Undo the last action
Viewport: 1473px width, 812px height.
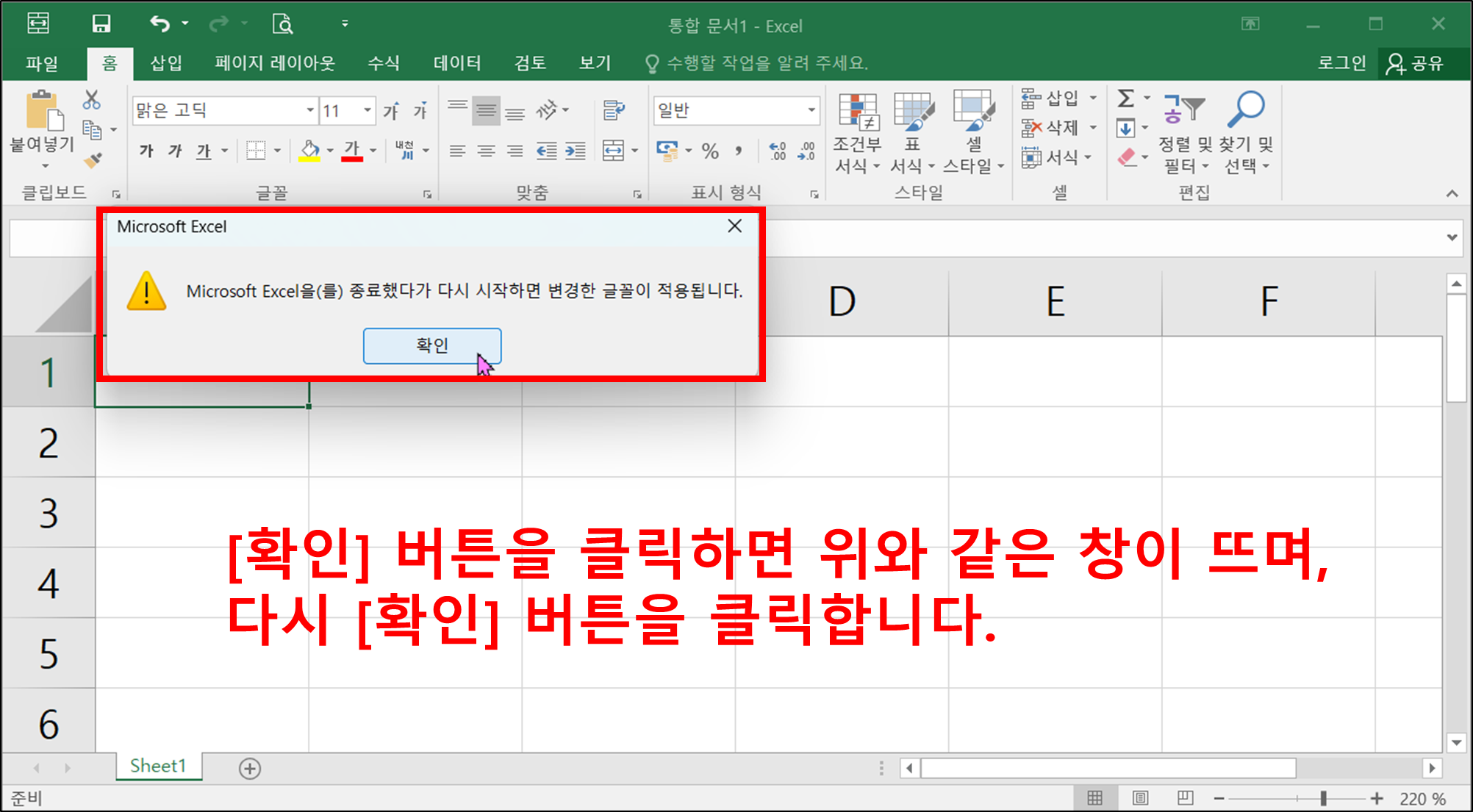point(160,24)
